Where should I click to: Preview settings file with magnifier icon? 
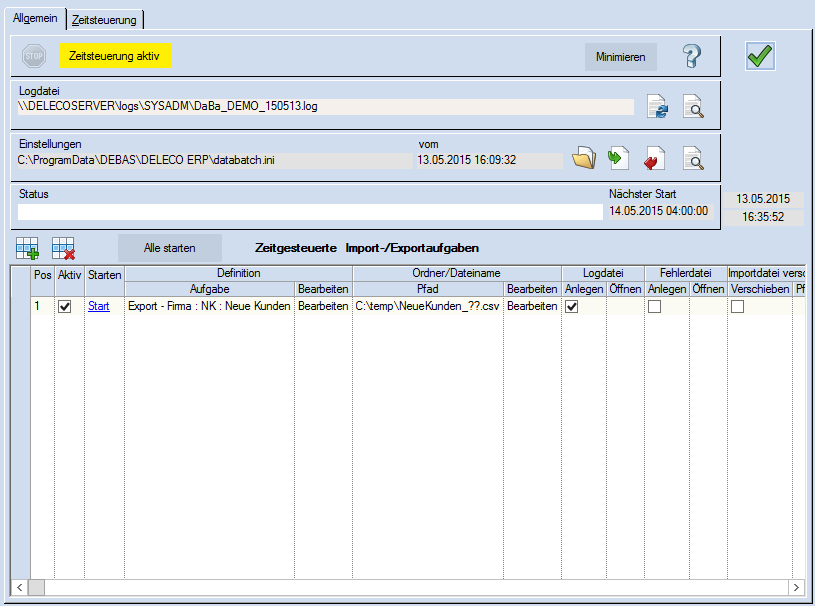point(694,158)
